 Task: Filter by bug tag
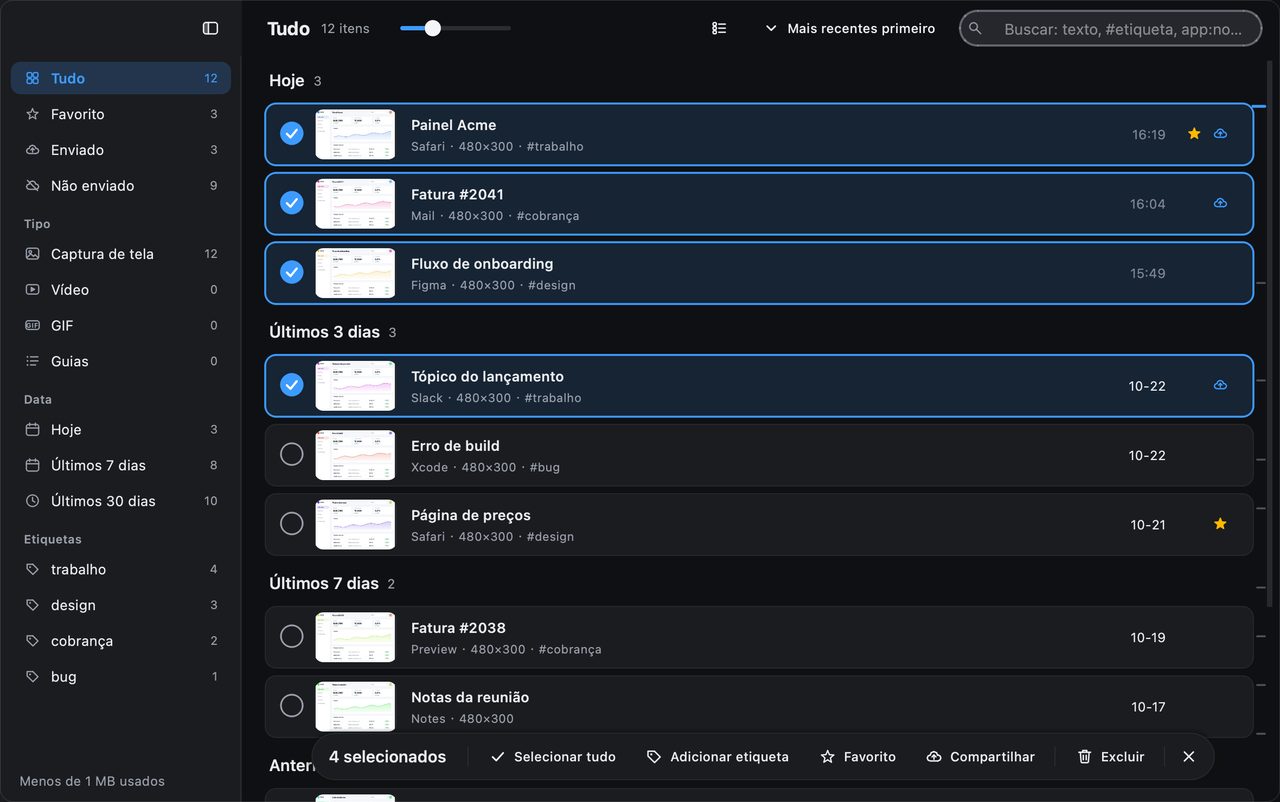coord(121,678)
